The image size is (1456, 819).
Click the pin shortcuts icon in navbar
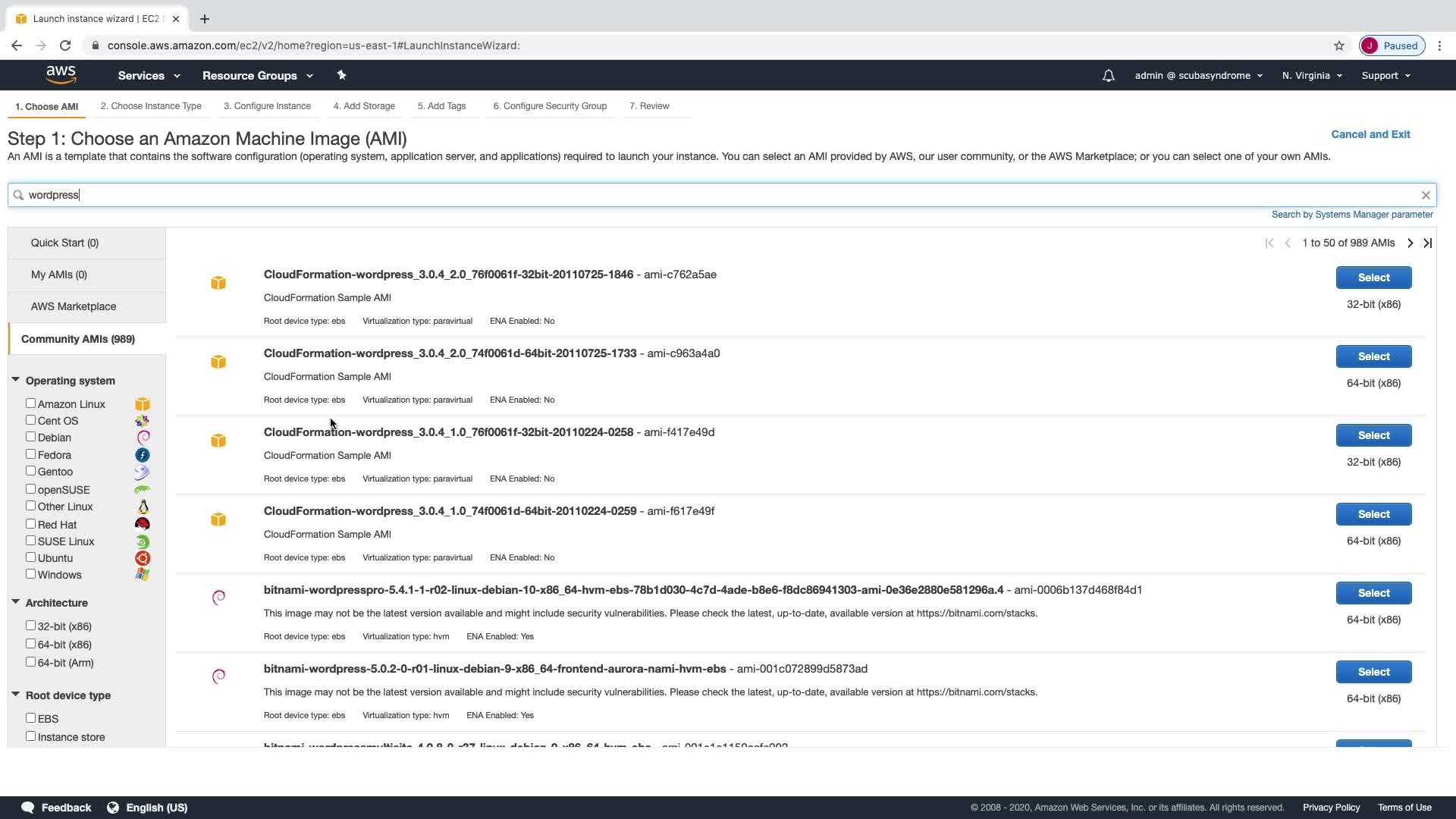(x=341, y=75)
